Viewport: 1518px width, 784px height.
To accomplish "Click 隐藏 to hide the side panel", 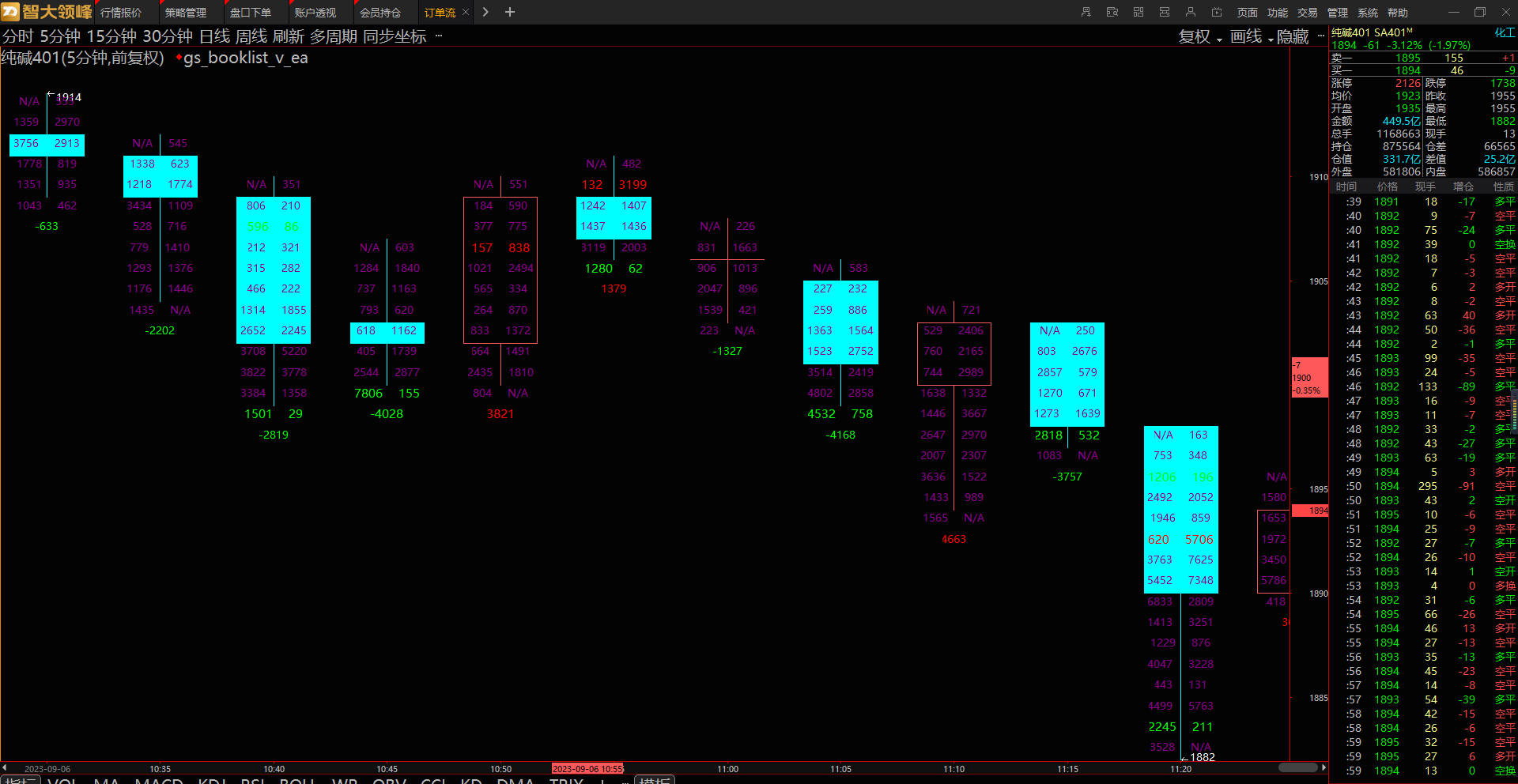I will [1293, 36].
